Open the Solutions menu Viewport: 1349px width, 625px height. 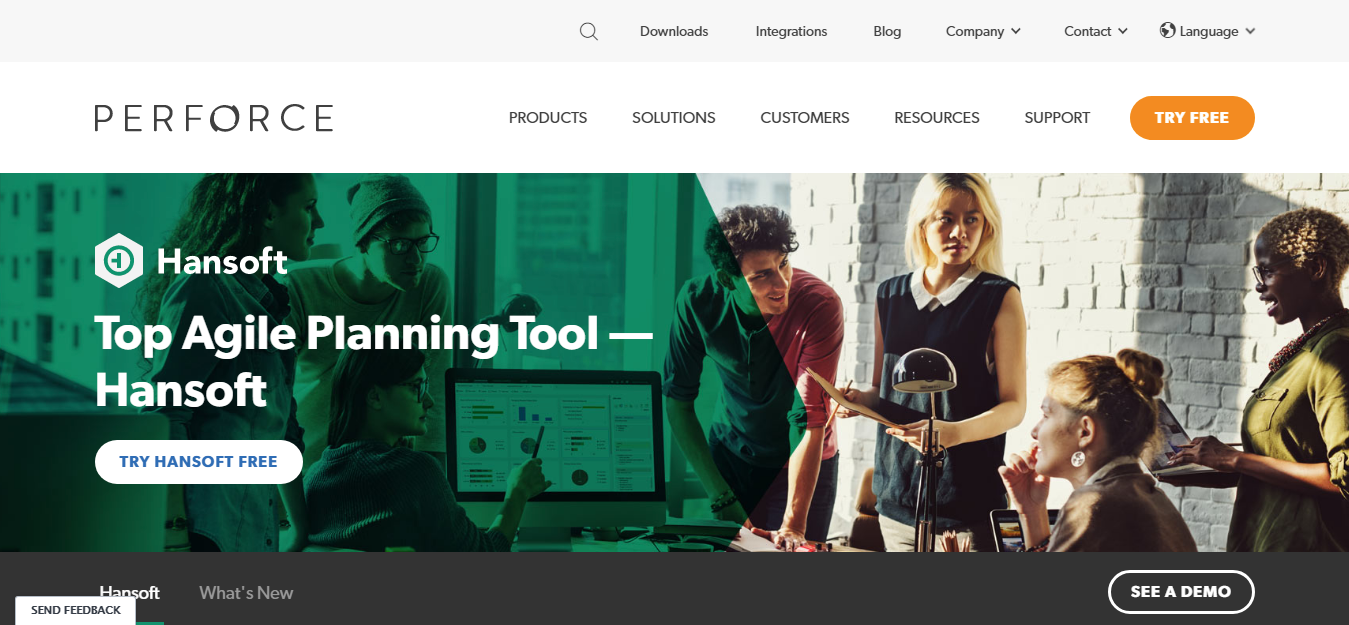(674, 118)
